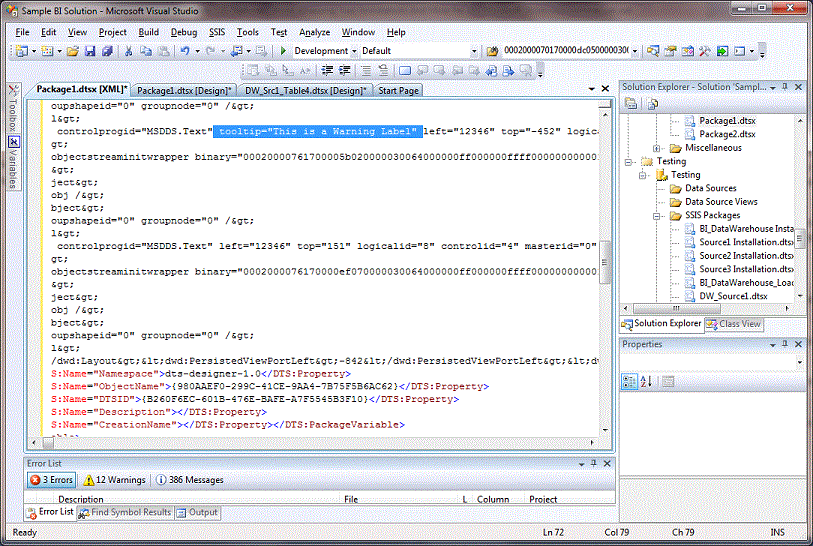Switch to the Class View tab
Viewport: 813px width, 546px height.
pos(733,324)
